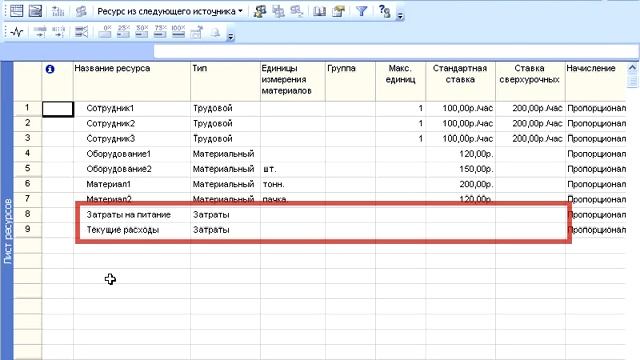Select the 'Ставка сверхурочных' column header

click(530, 81)
